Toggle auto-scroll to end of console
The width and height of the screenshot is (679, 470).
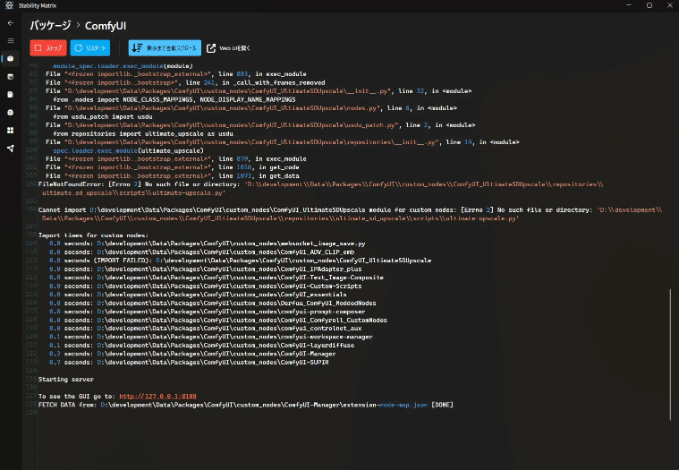pyautogui.click(x=165, y=48)
